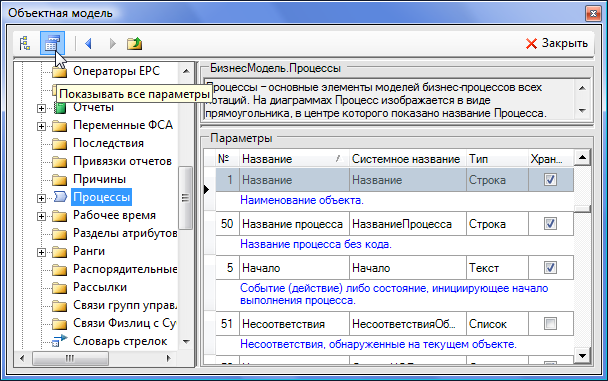Check storage checkbox for Несоответствия row

550,323
